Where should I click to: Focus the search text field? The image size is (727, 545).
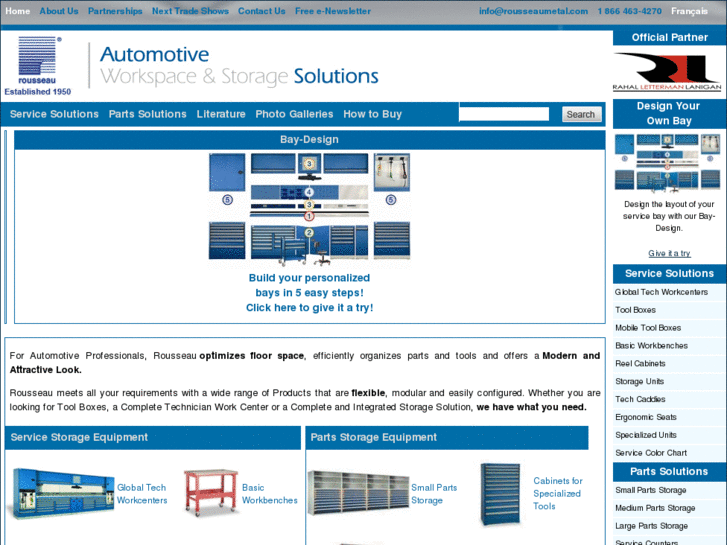pyautogui.click(x=504, y=114)
